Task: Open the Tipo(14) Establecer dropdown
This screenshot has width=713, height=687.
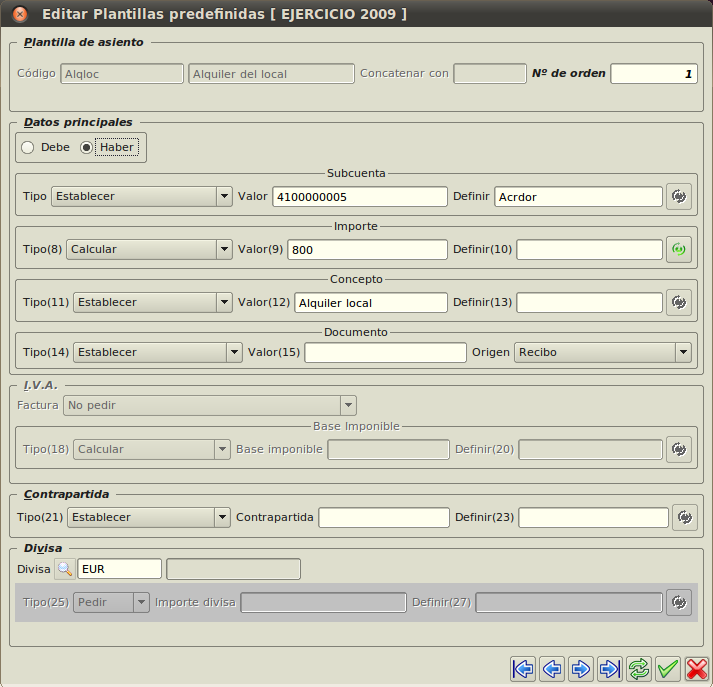Action: 158,352
